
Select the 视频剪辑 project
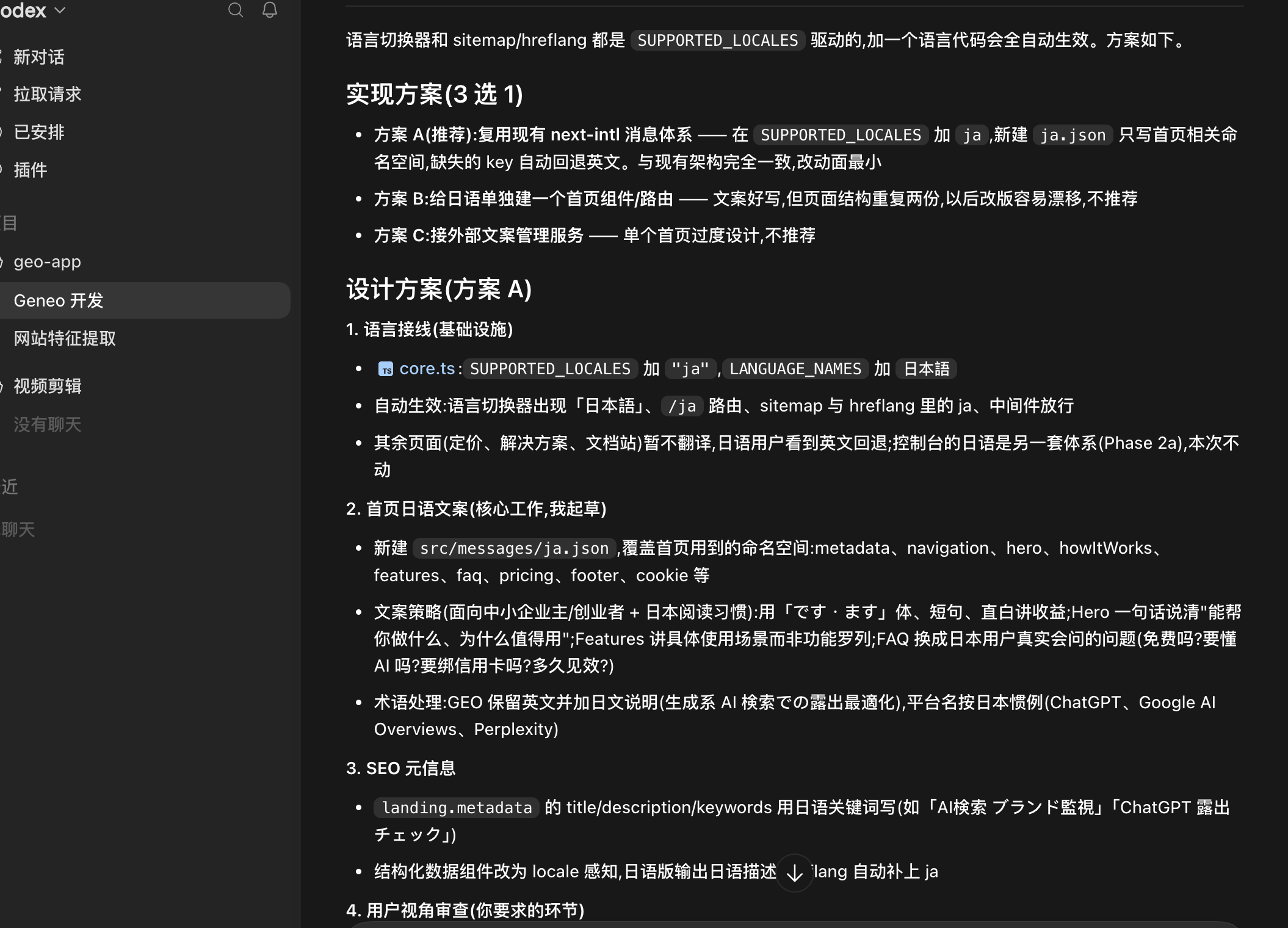[x=48, y=386]
